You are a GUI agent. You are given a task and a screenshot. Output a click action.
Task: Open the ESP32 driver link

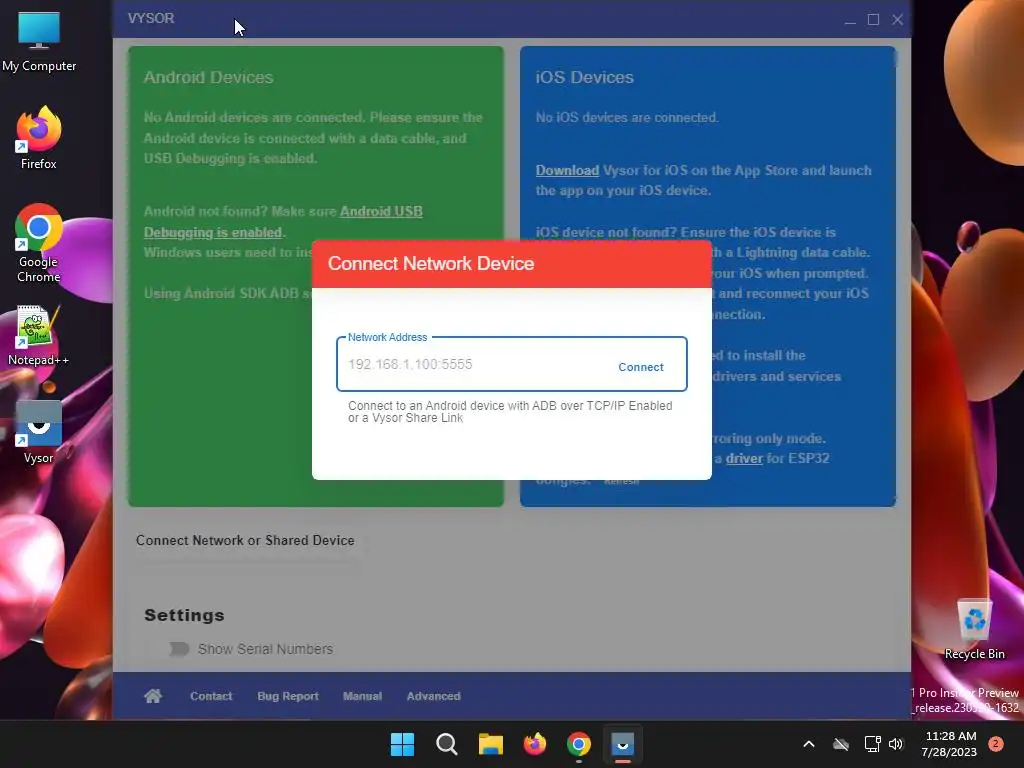pyautogui.click(x=744, y=458)
